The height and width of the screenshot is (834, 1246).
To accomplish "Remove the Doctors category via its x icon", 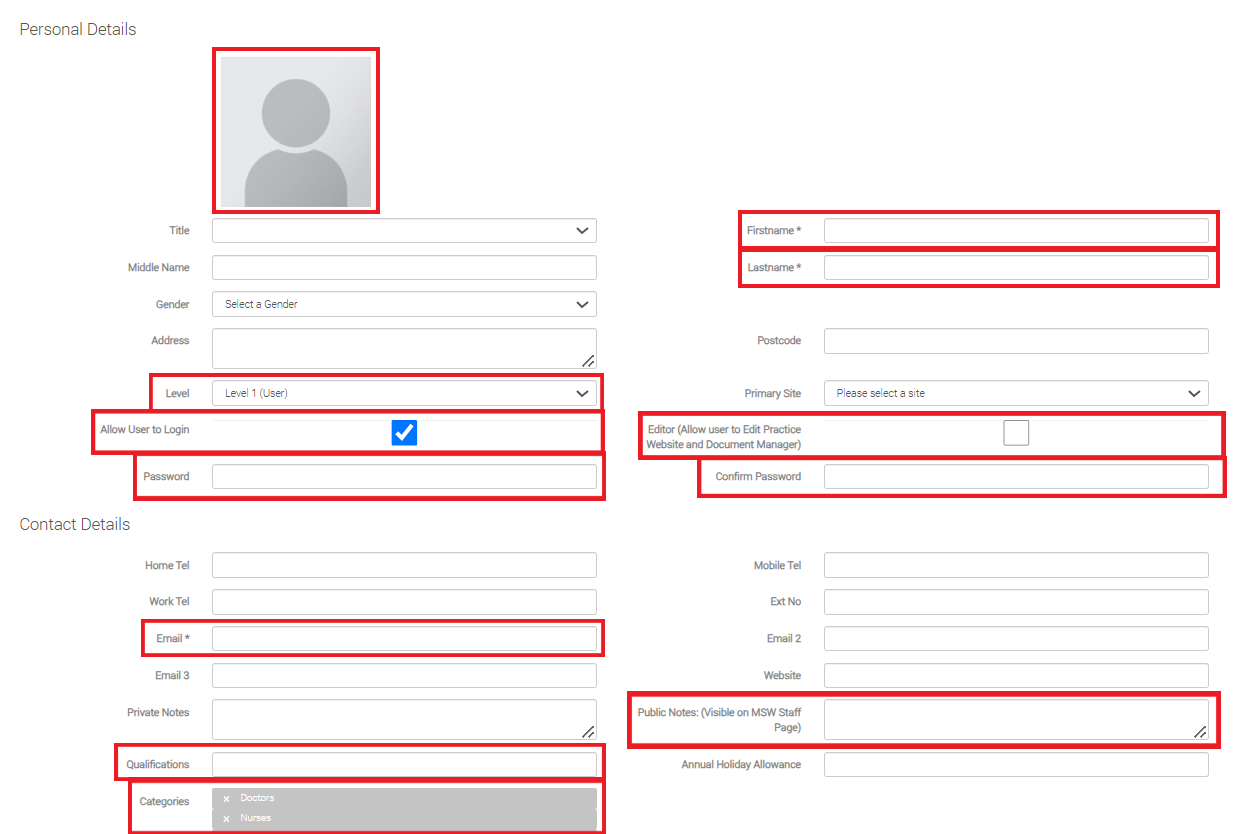I will [226, 798].
